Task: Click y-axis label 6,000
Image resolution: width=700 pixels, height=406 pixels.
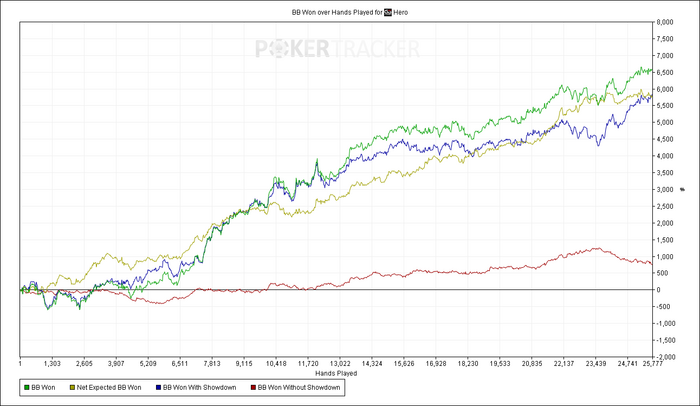Action: 665,89
